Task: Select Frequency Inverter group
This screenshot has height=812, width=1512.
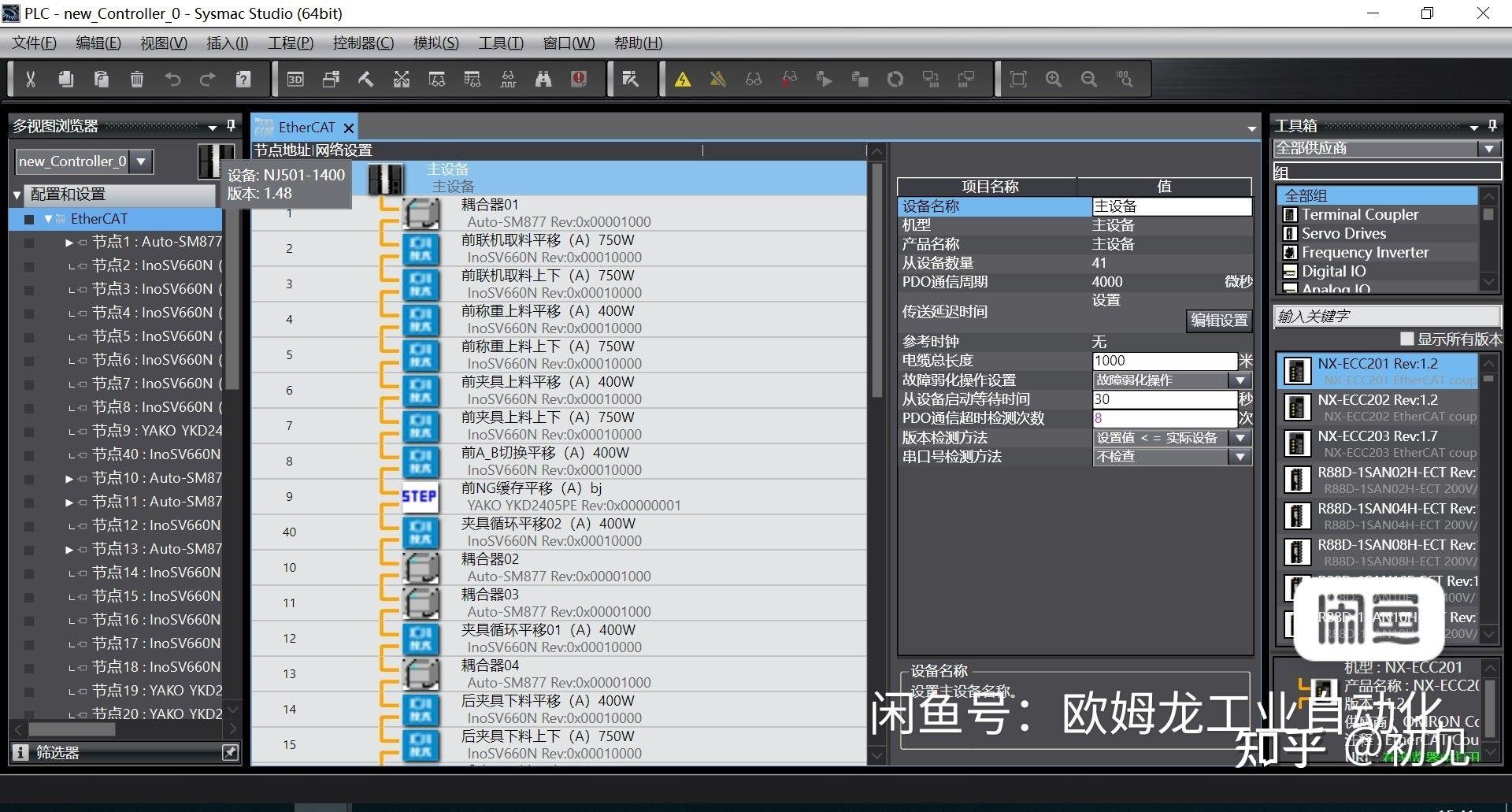Action: point(1365,252)
